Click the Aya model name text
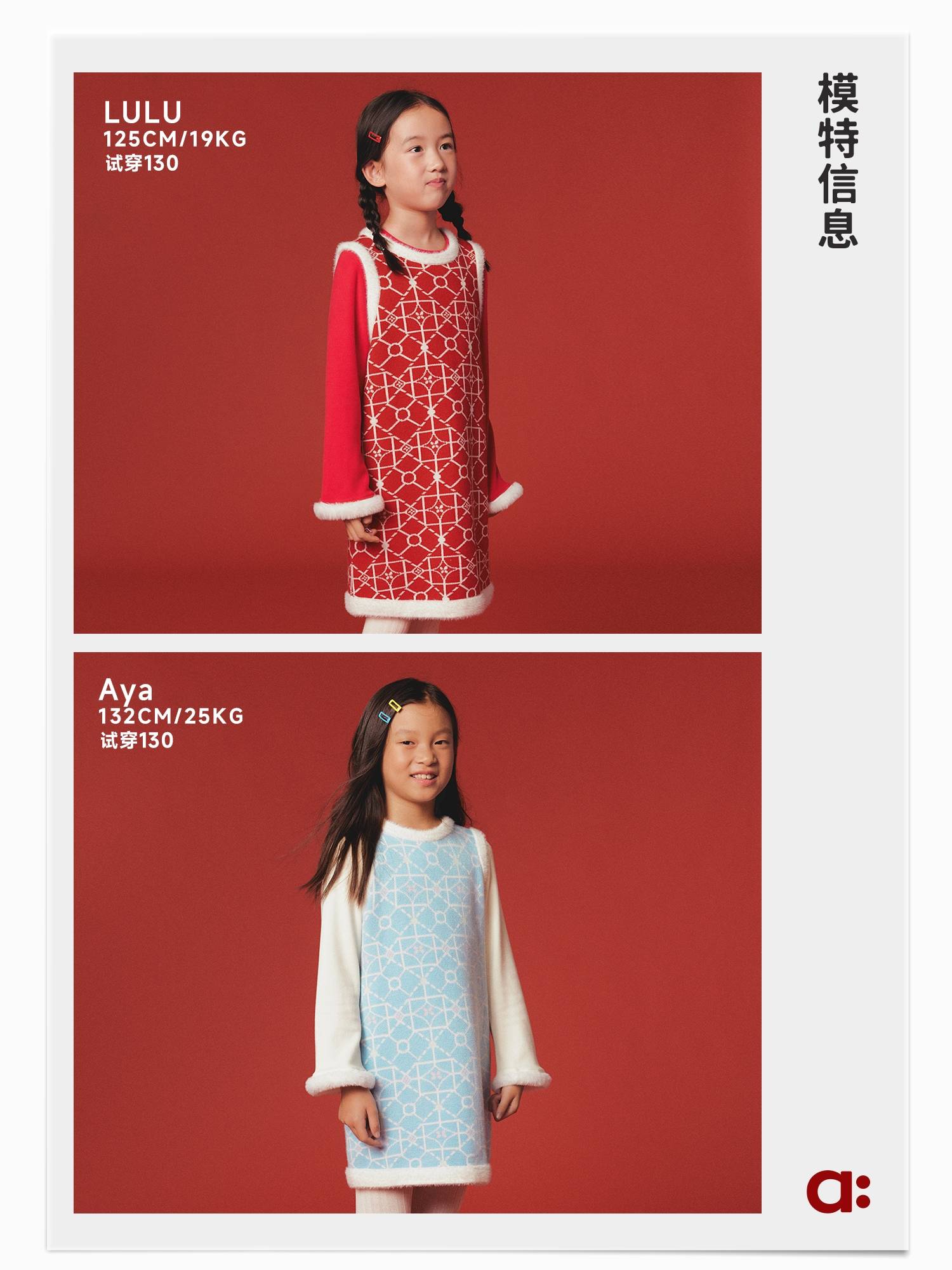This screenshot has width=952, height=1270. (126, 691)
